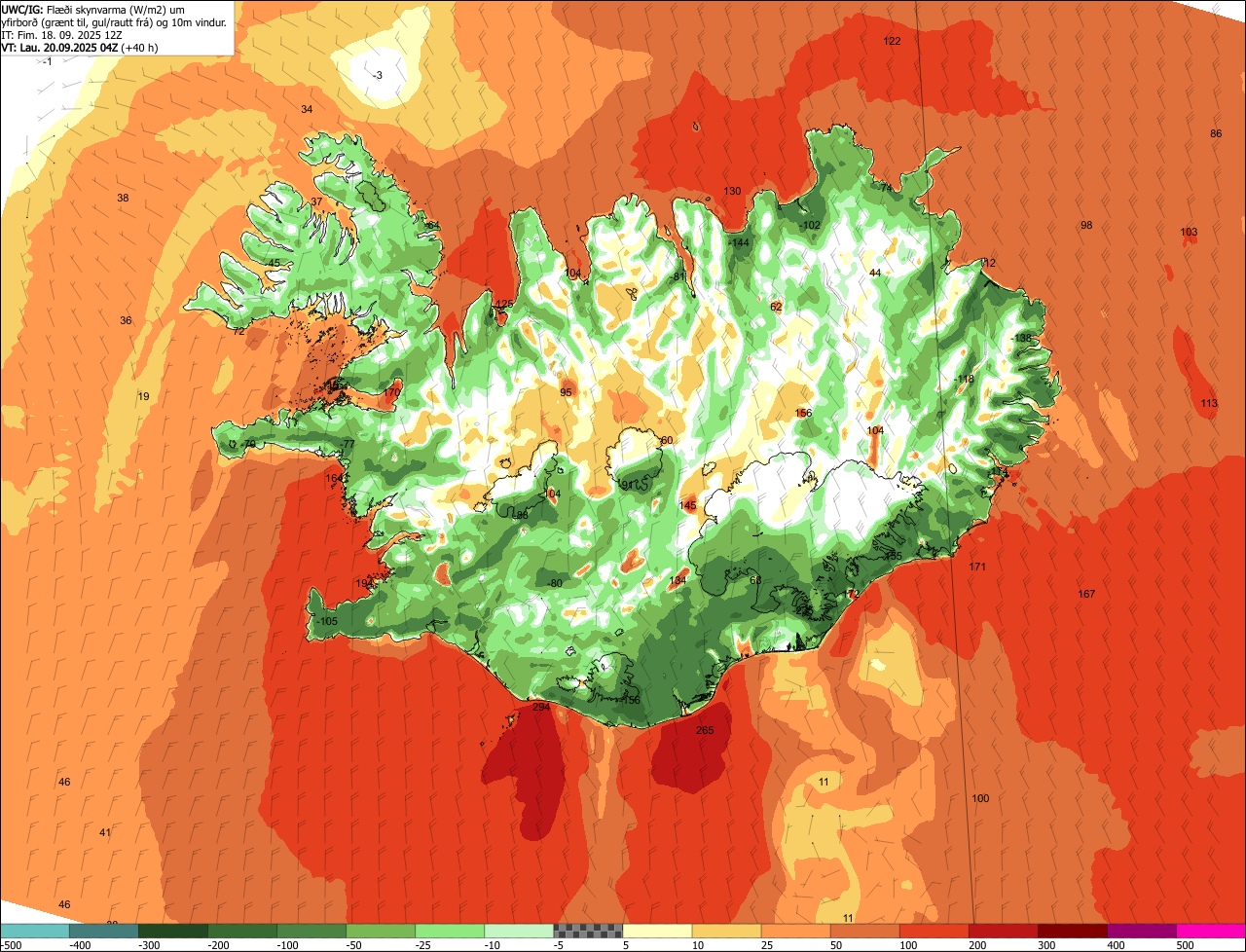Click the 'VT: Lau. 20.09.2025 04Z (+40 h)' line
This screenshot has height=952, width=1246.
point(80,47)
